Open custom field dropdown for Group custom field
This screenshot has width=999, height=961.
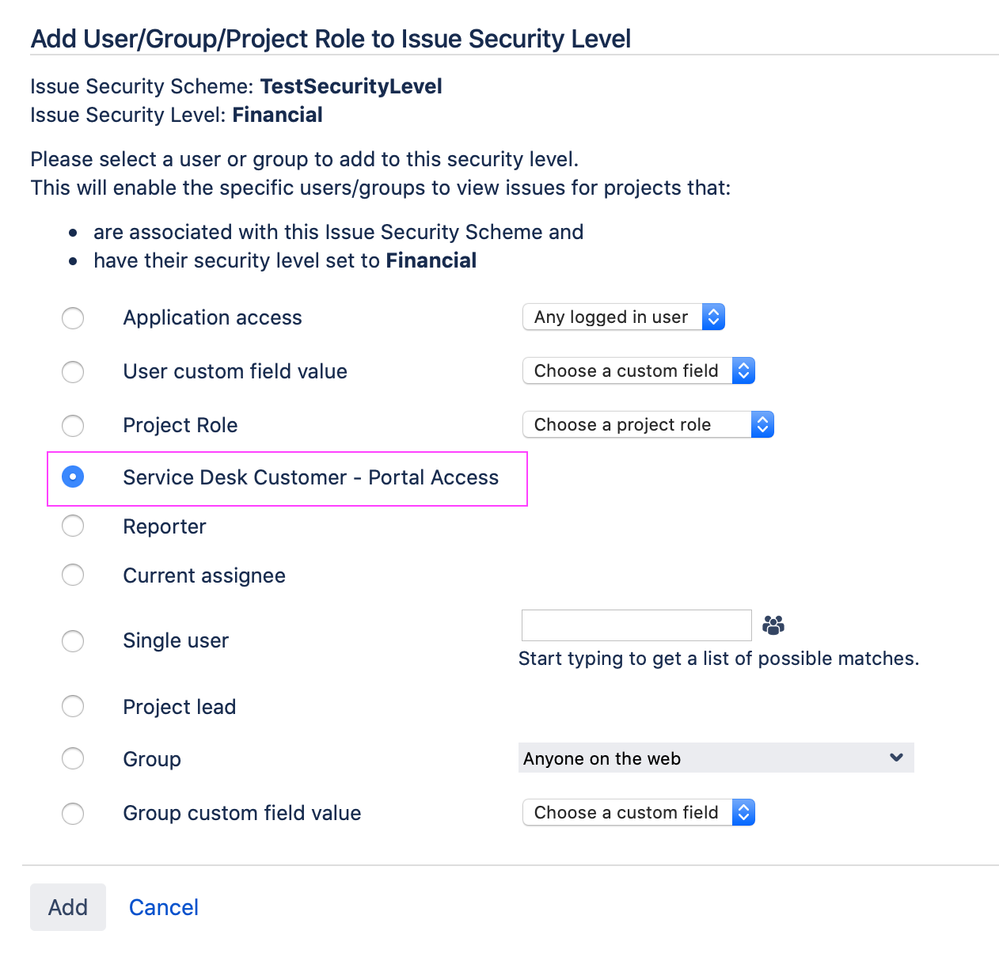pyautogui.click(x=638, y=813)
